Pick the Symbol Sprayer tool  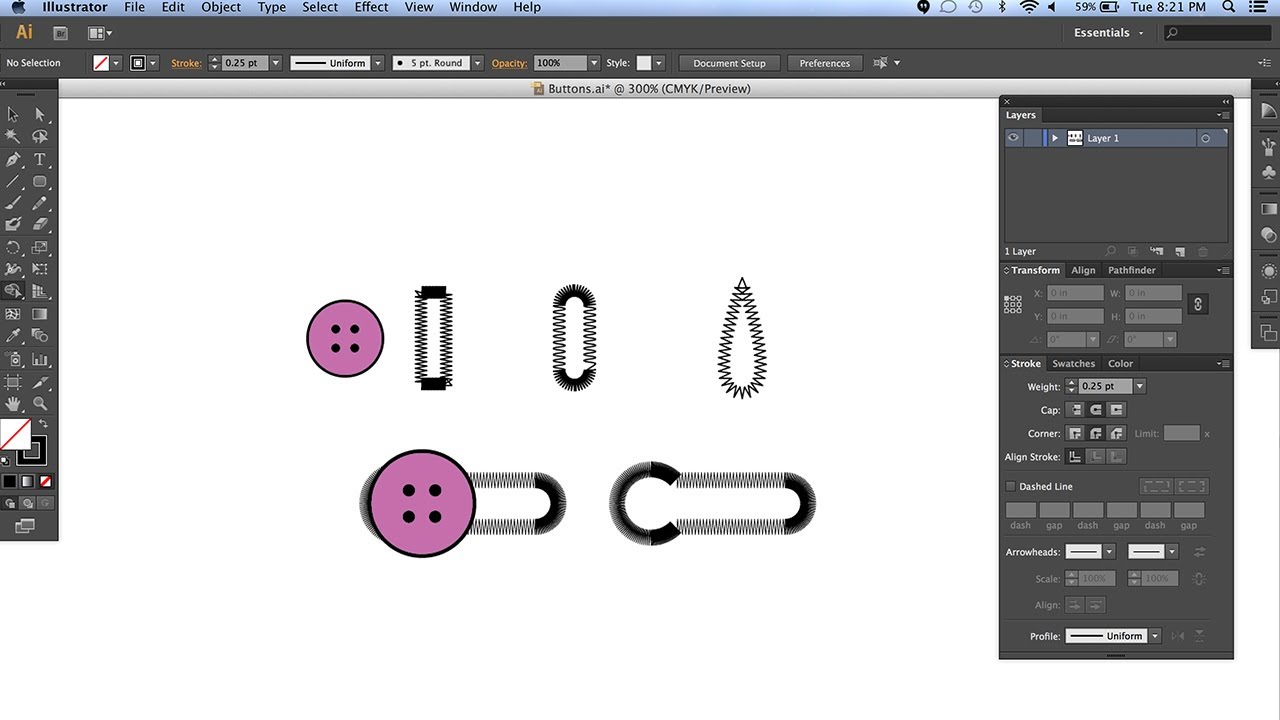[x=13, y=359]
